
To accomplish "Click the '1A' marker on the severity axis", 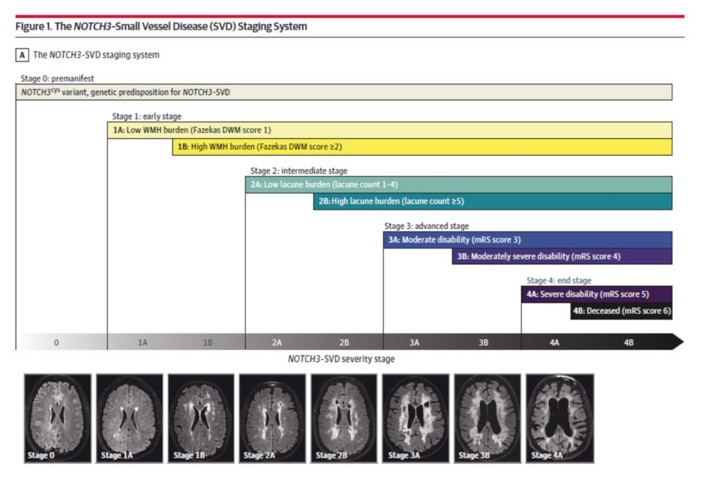I will (143, 342).
